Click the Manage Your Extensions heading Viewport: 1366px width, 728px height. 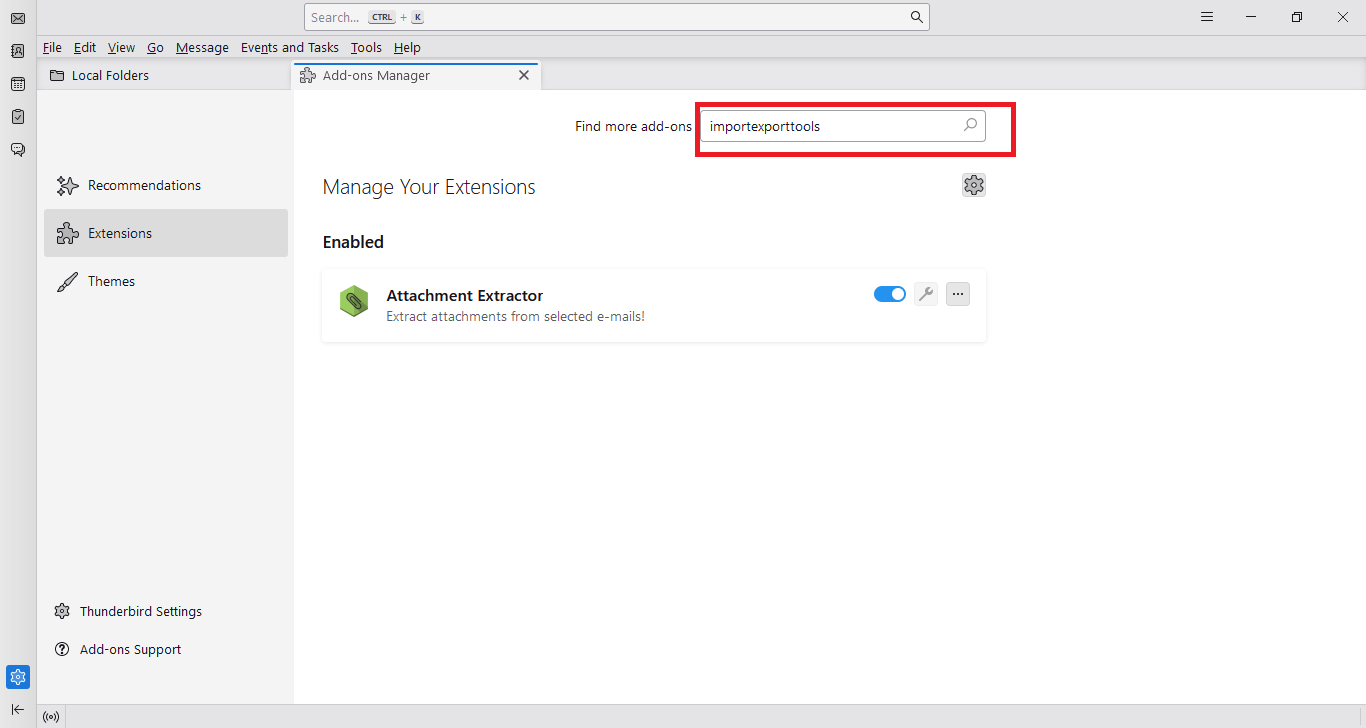pos(429,187)
